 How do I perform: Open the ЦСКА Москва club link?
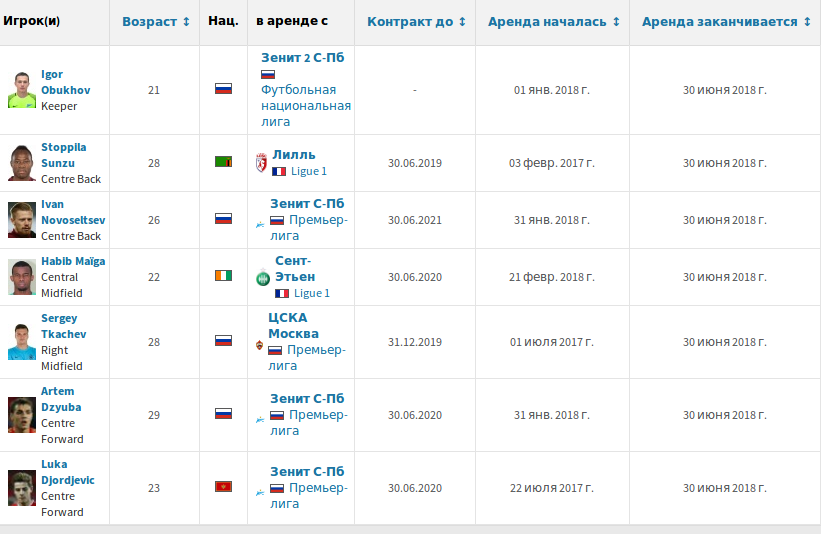294,325
